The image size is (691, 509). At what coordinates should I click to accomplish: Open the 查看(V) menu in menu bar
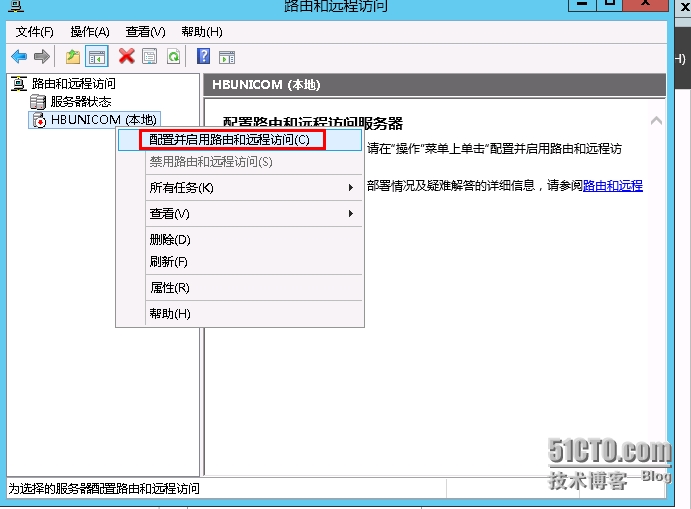point(145,32)
